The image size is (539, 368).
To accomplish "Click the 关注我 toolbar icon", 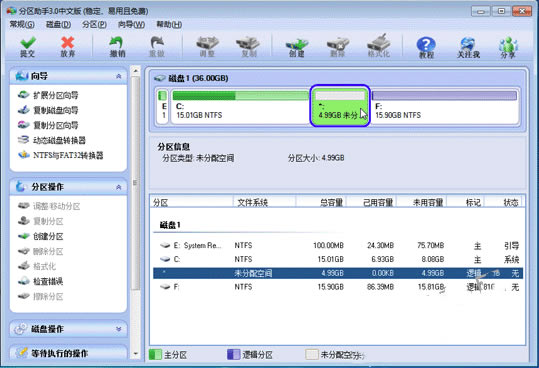I will point(468,46).
